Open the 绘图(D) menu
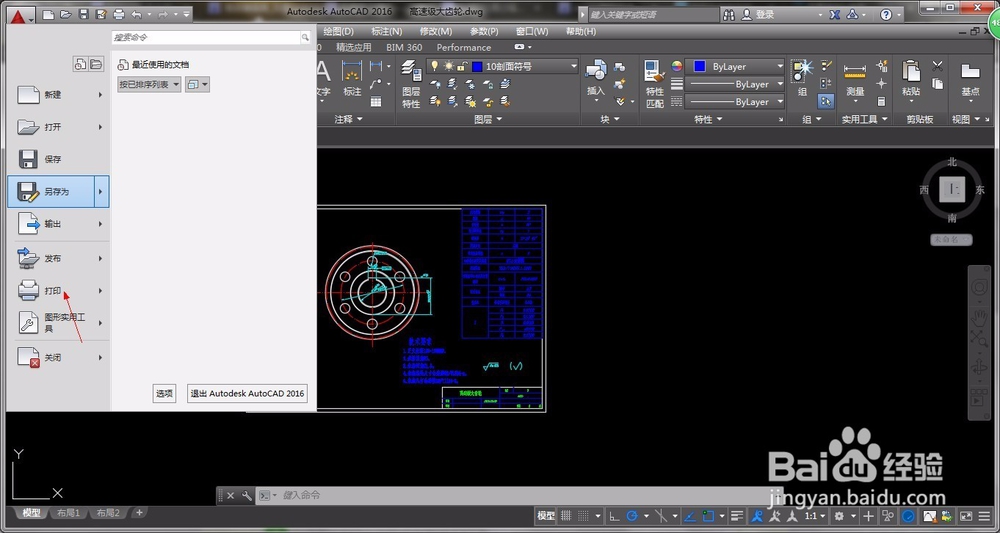The image size is (1000, 533). point(338,31)
